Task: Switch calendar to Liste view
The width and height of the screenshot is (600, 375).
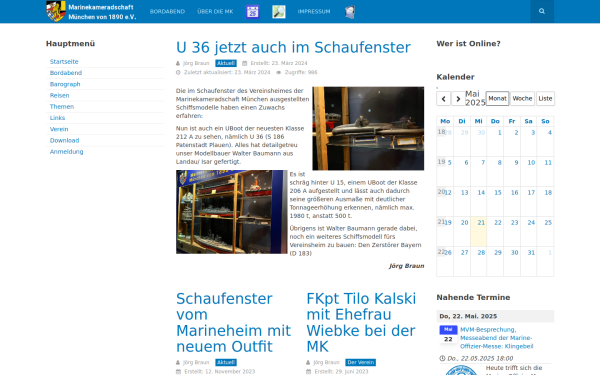Action: coord(545,98)
